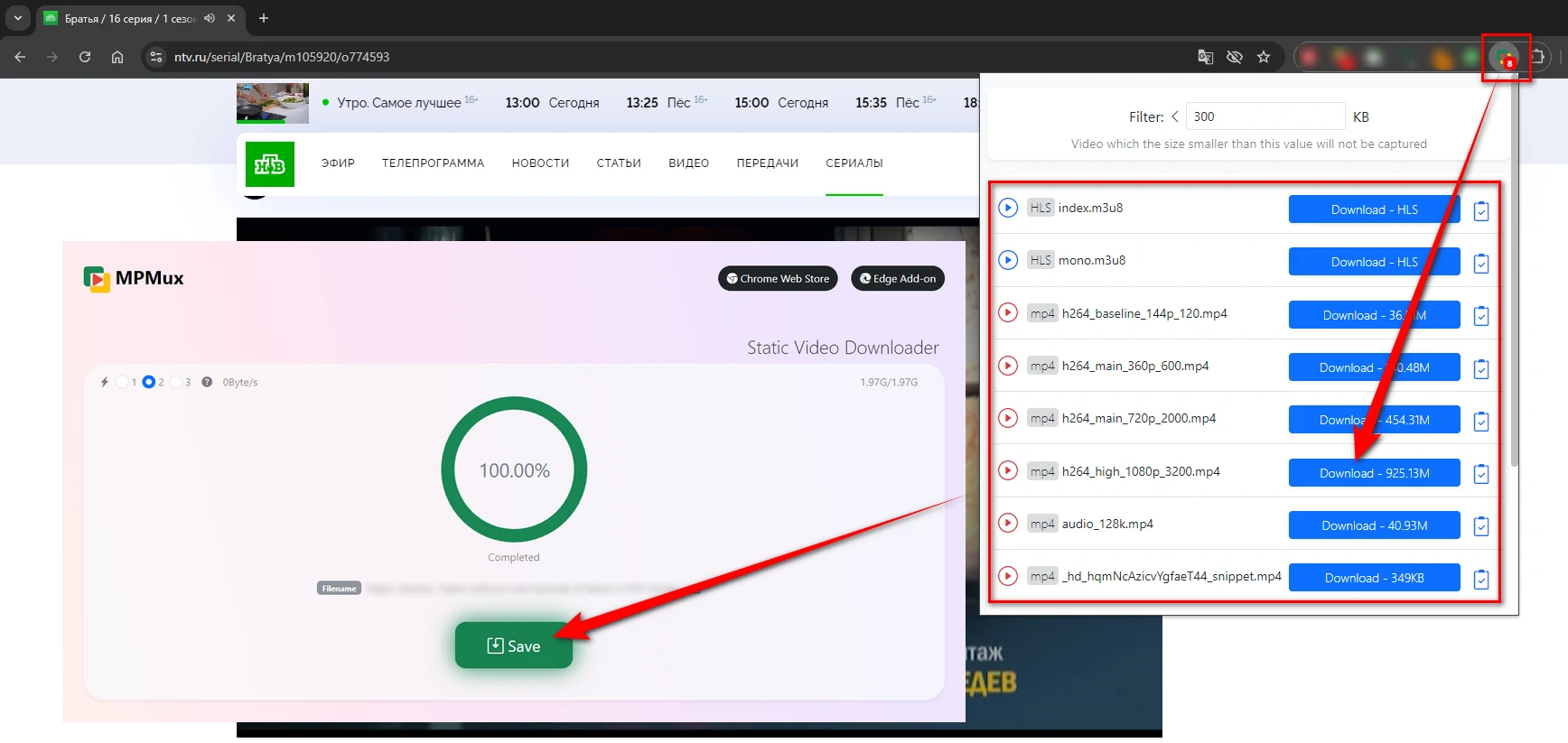Open the ПЕРЕДАЧИ section
1568x743 pixels.
[x=768, y=163]
